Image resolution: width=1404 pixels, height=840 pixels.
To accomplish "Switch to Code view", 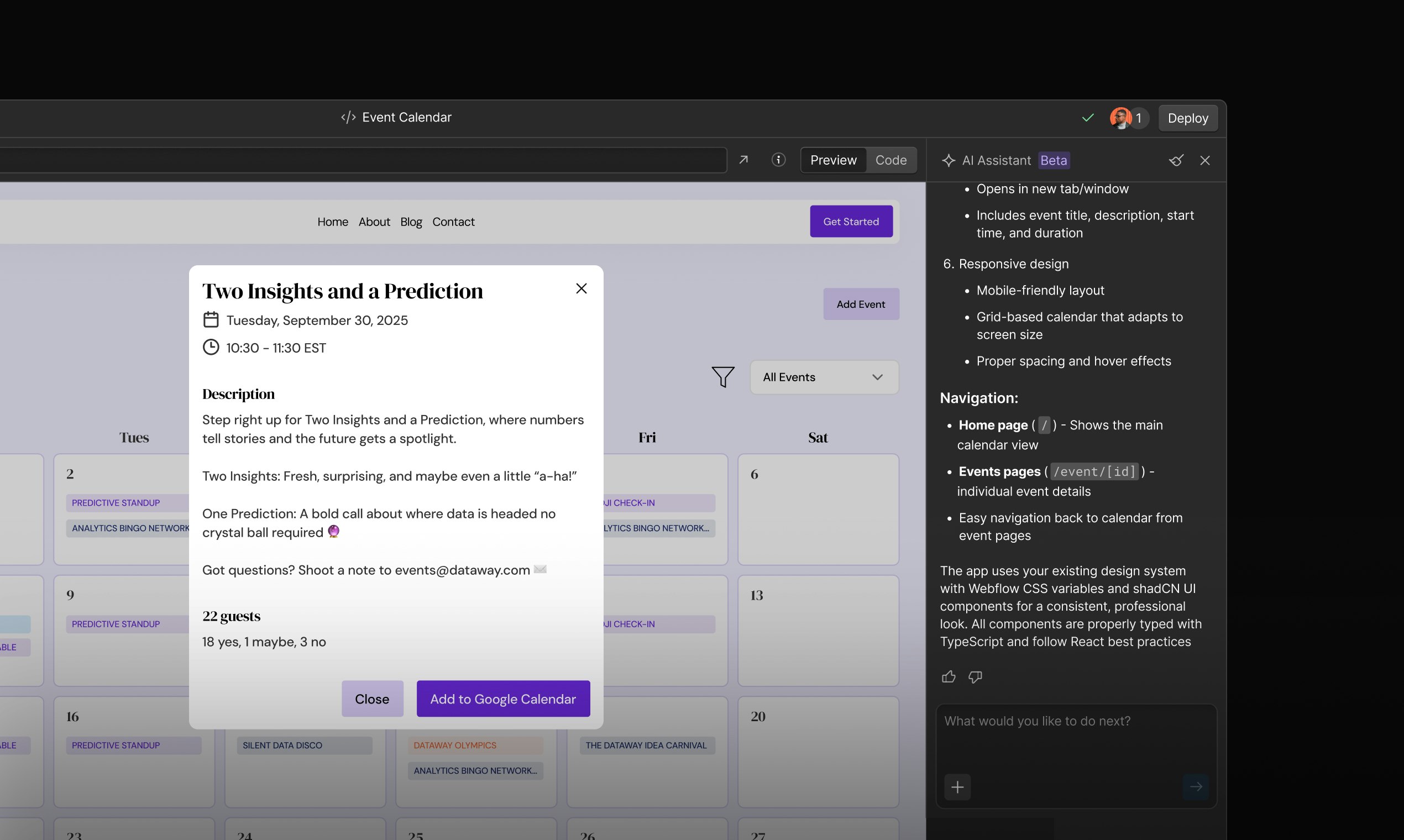I will pyautogui.click(x=890, y=160).
